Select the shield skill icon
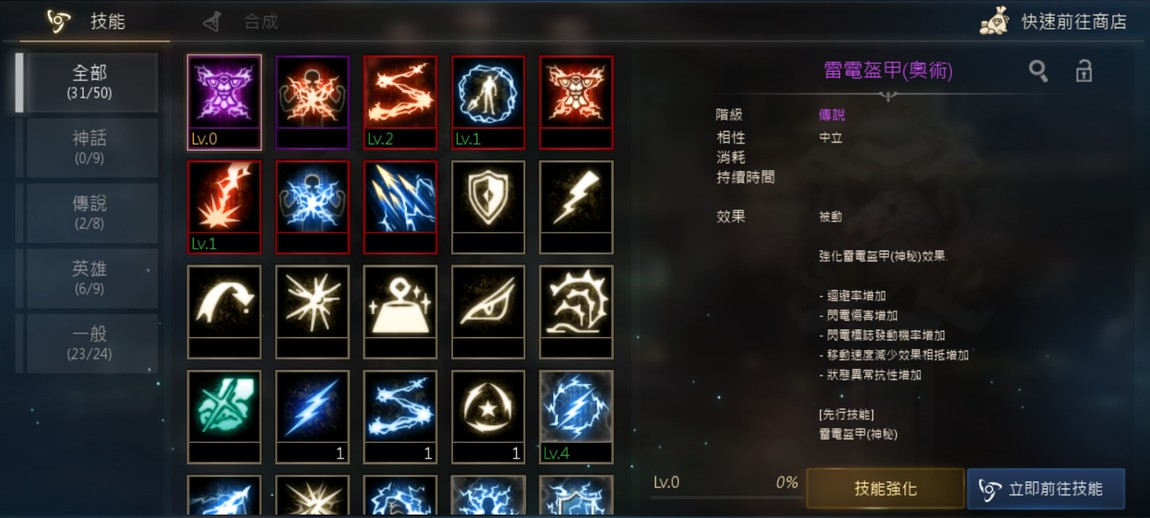1150x518 pixels. tap(488, 207)
